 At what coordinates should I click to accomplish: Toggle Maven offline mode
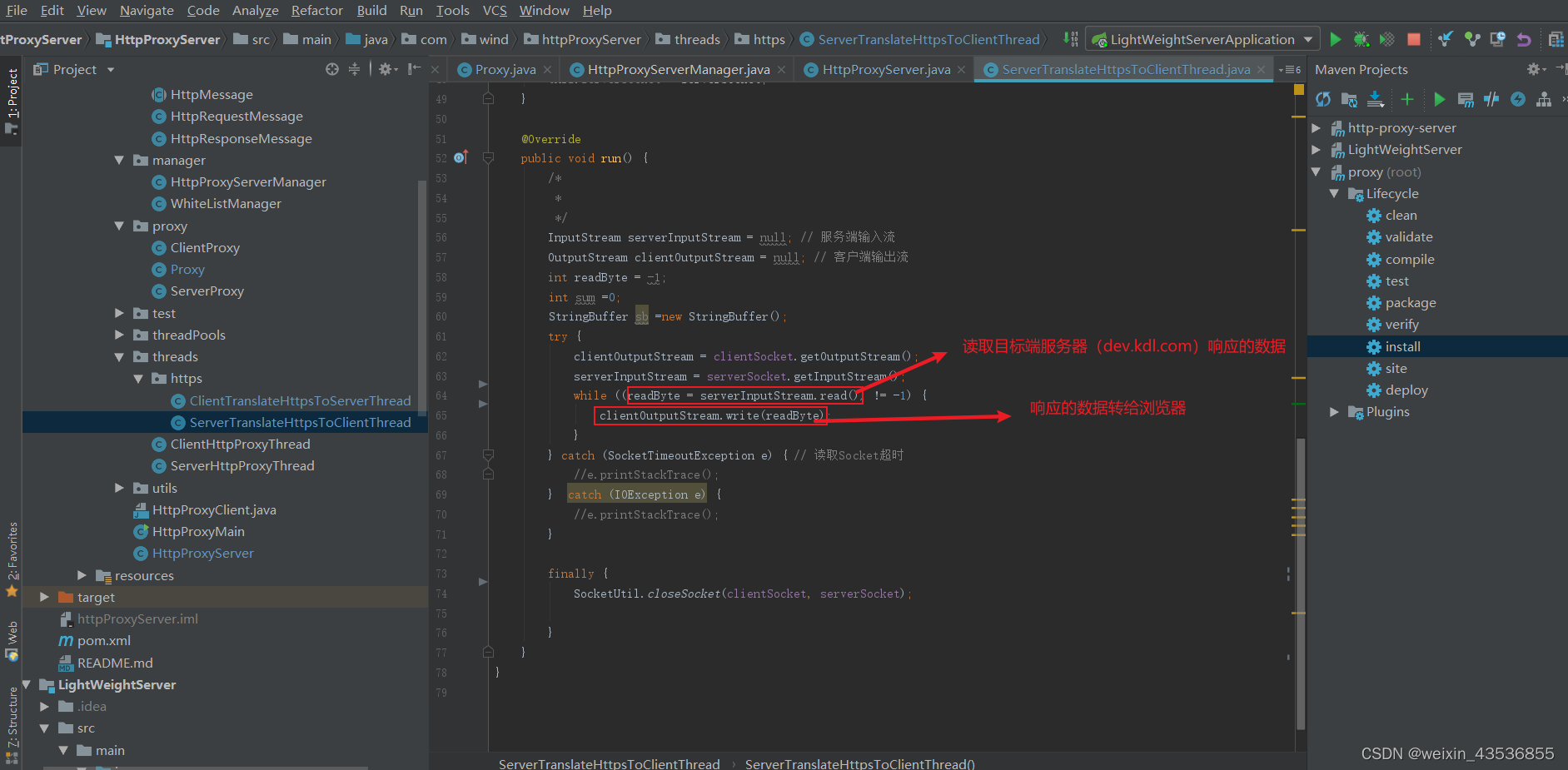pyautogui.click(x=1491, y=100)
